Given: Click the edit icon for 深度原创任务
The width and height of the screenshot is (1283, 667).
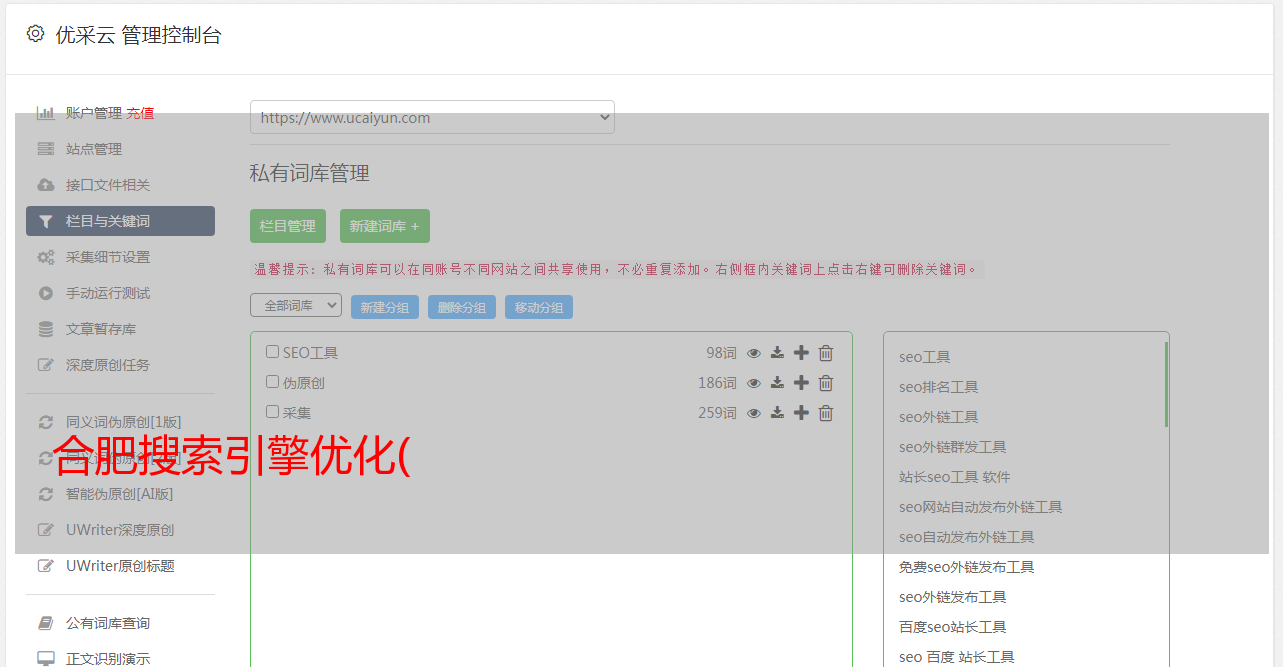Looking at the screenshot, I should click(46, 365).
